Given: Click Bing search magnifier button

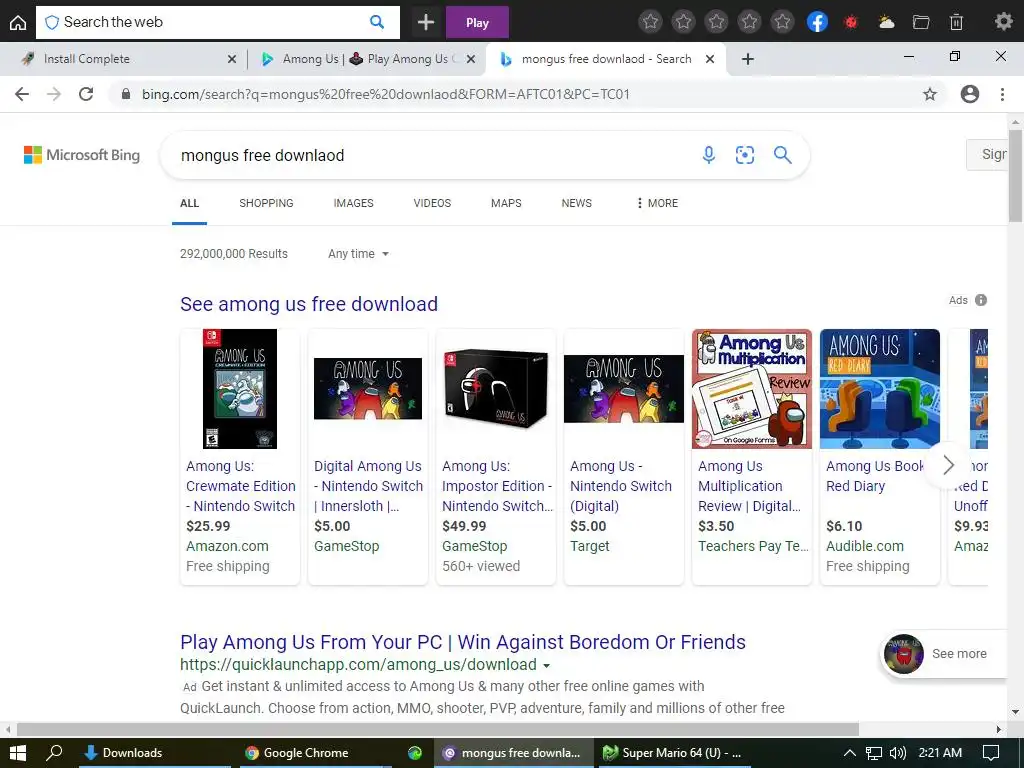Looking at the screenshot, I should pyautogui.click(x=782, y=155).
